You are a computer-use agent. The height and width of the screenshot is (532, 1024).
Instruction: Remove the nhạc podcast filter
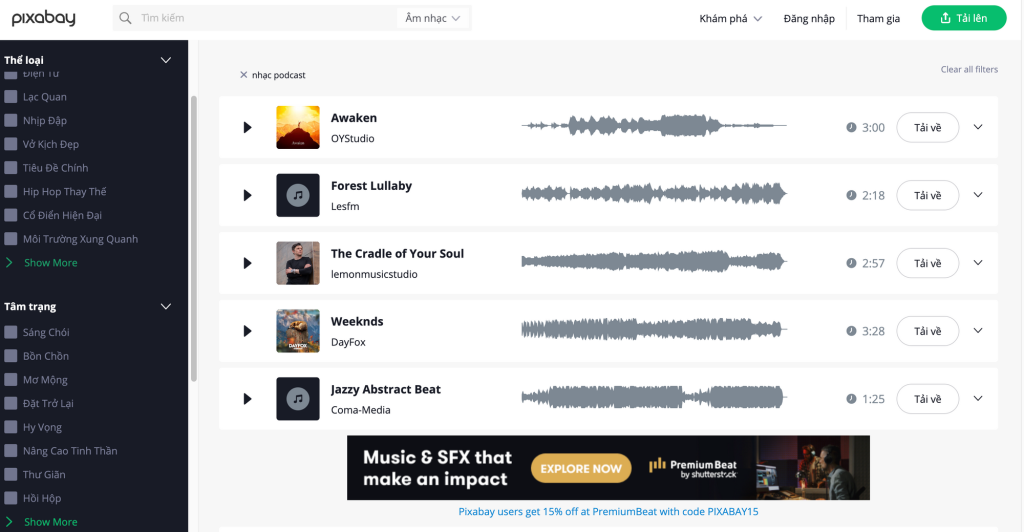pos(244,75)
